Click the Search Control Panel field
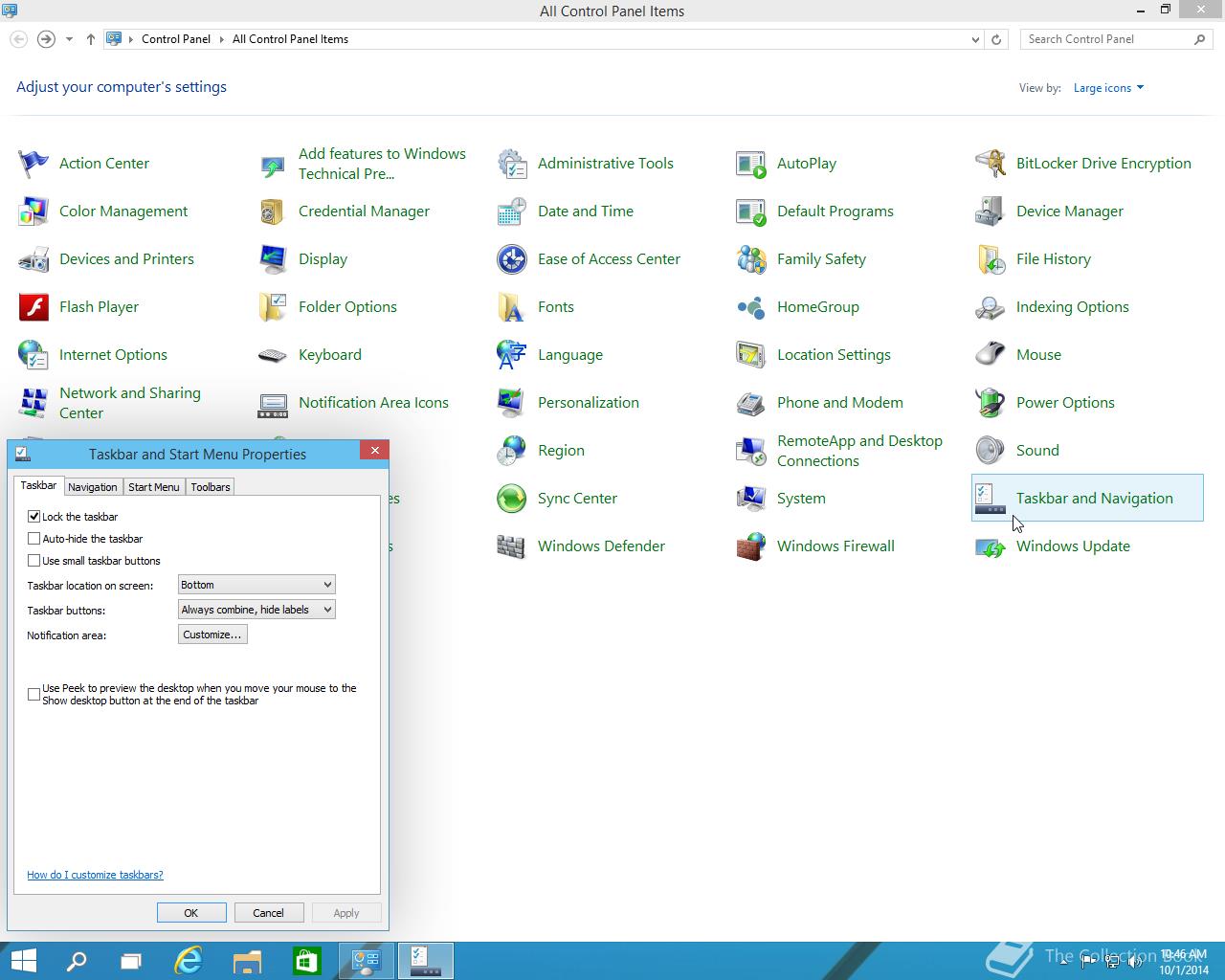 coord(1107,39)
